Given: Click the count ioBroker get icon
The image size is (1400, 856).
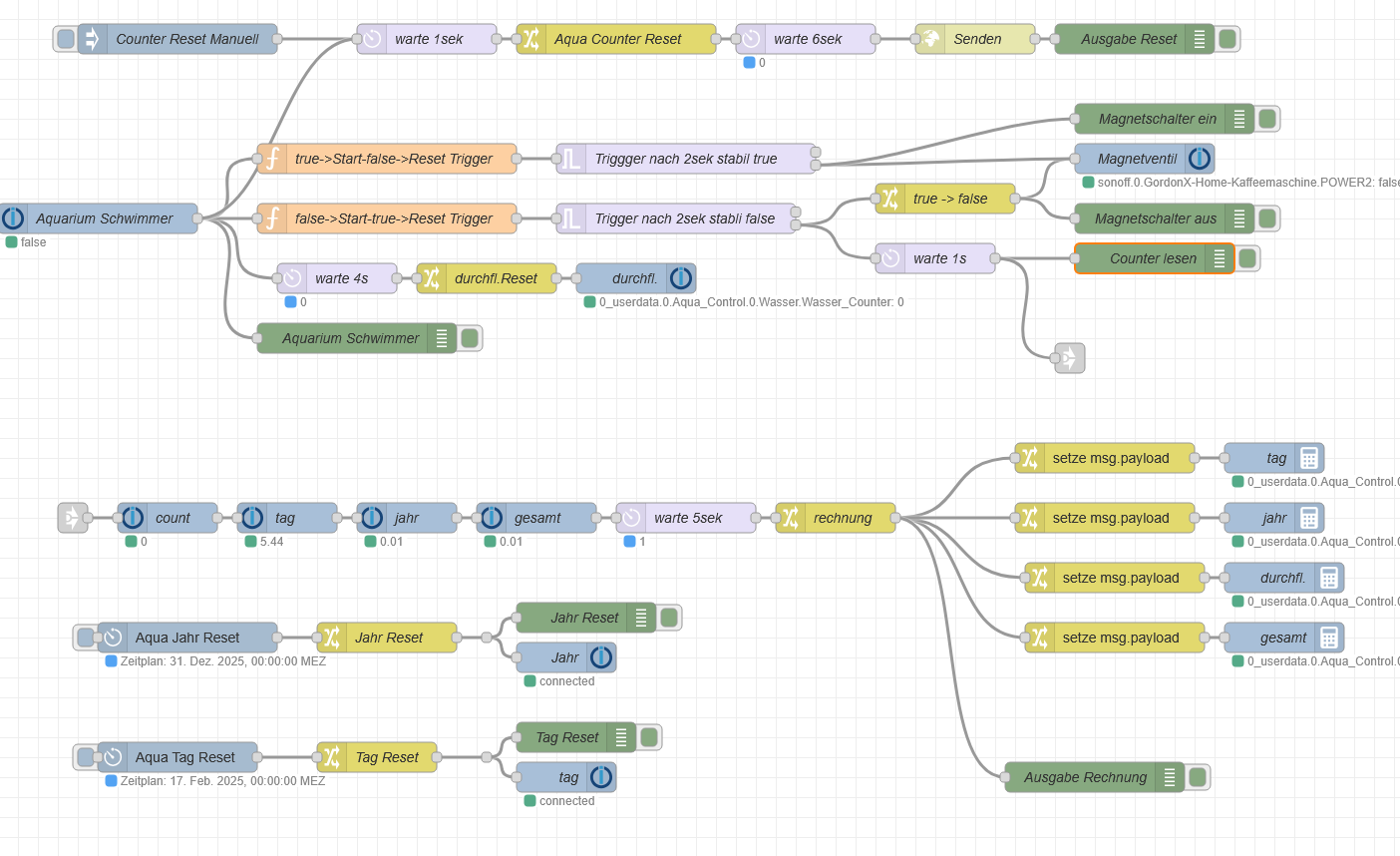Looking at the screenshot, I should pos(133,518).
